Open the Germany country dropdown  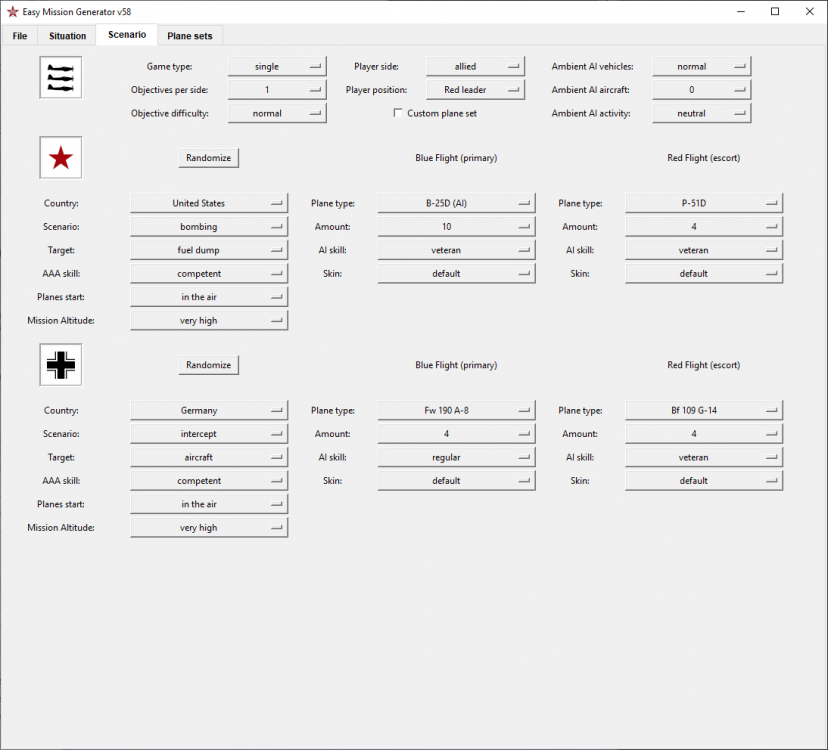[x=209, y=410]
